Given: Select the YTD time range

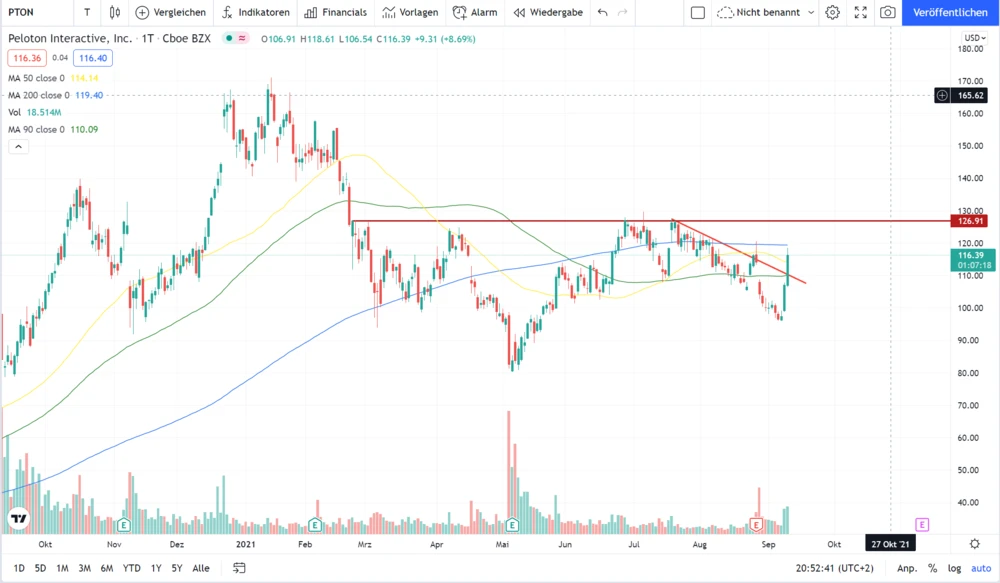Looking at the screenshot, I should (131, 568).
